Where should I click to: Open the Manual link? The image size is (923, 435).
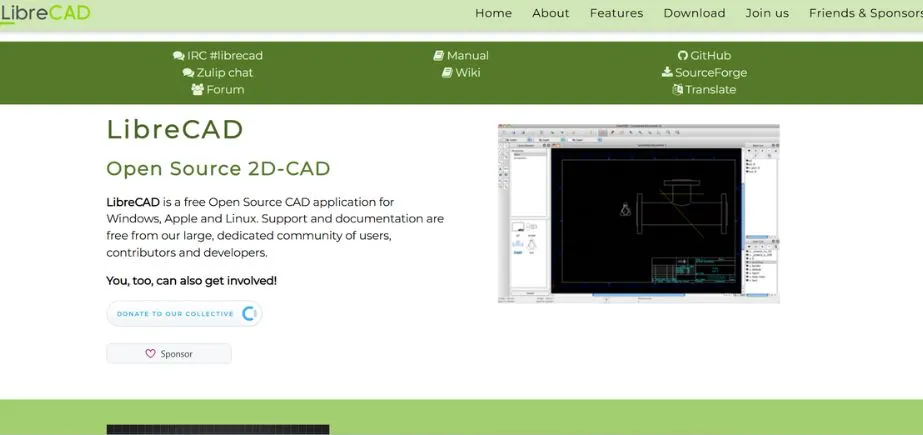tap(467, 55)
